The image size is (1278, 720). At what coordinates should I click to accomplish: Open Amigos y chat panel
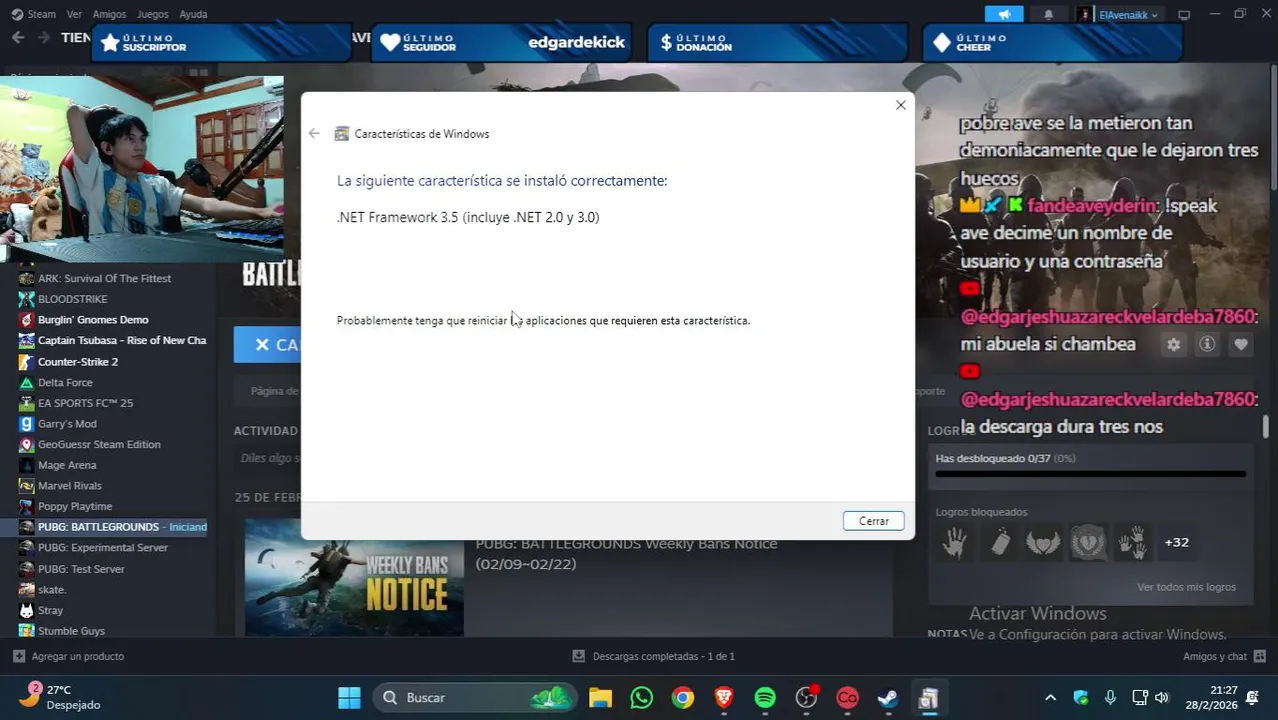click(x=1224, y=656)
